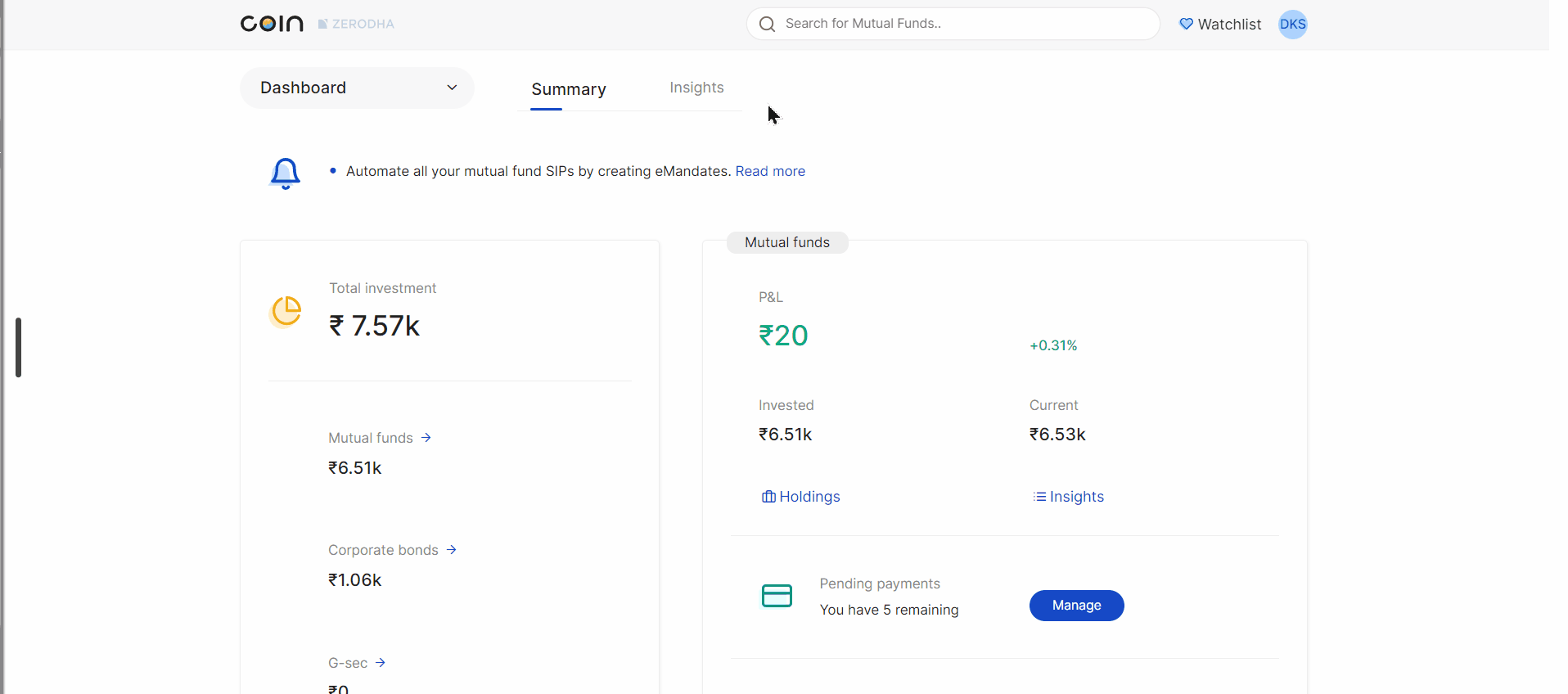The height and width of the screenshot is (694, 1568).
Task: Open the Read more link
Action: pyautogui.click(x=770, y=171)
